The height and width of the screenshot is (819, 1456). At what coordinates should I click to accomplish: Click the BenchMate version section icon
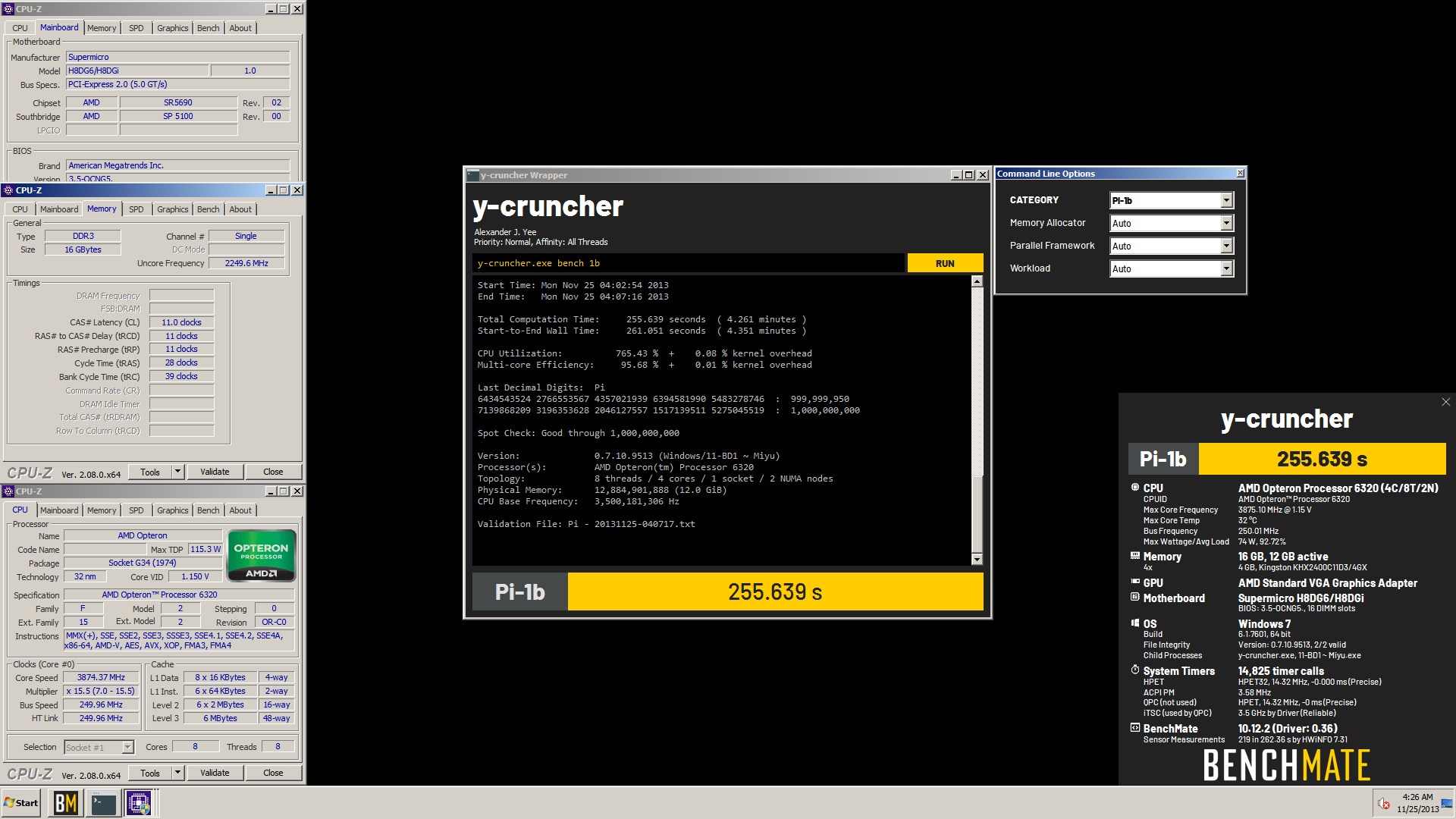(x=1135, y=728)
